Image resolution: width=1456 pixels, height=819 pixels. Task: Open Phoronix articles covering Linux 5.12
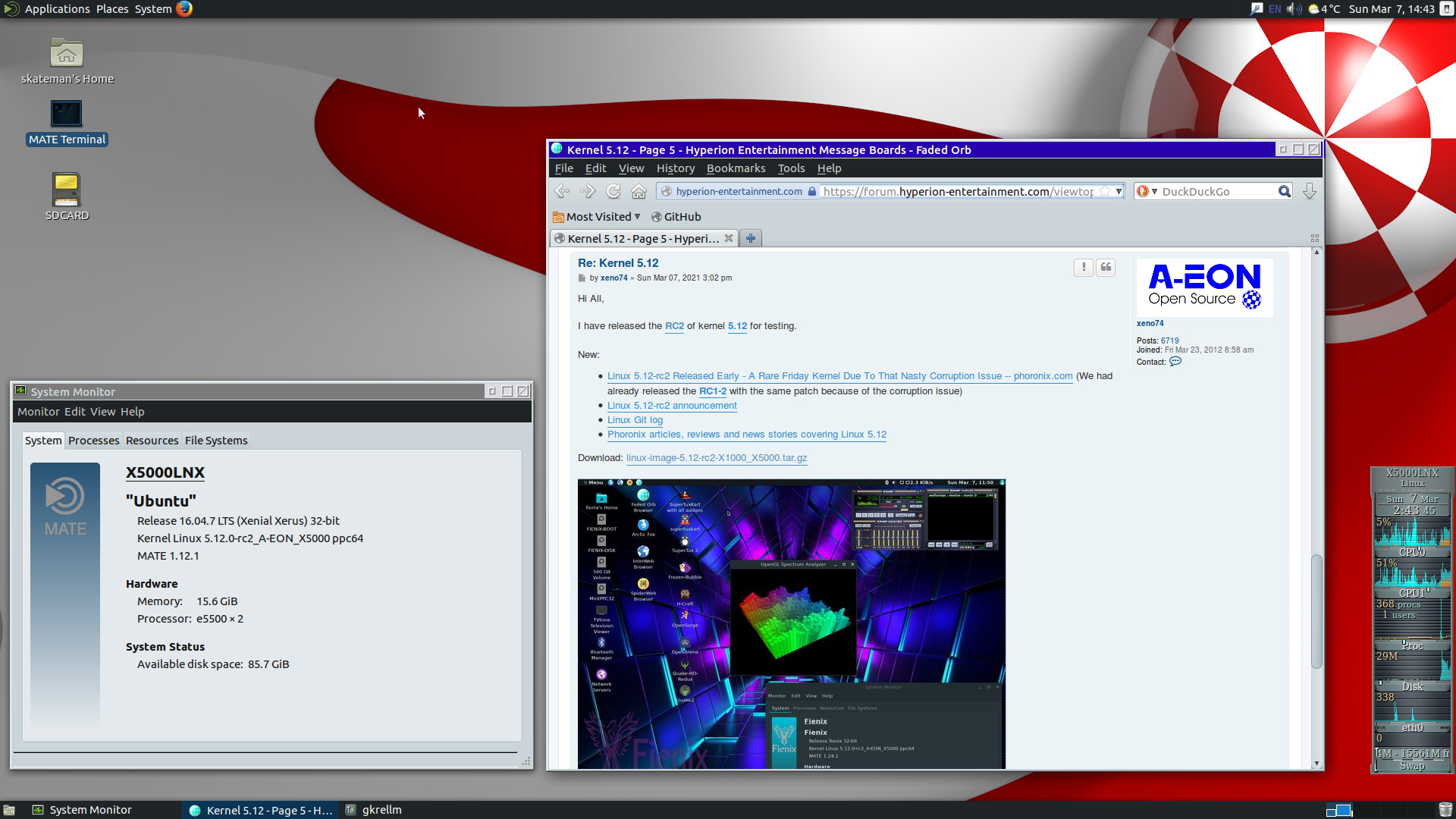[747, 435]
